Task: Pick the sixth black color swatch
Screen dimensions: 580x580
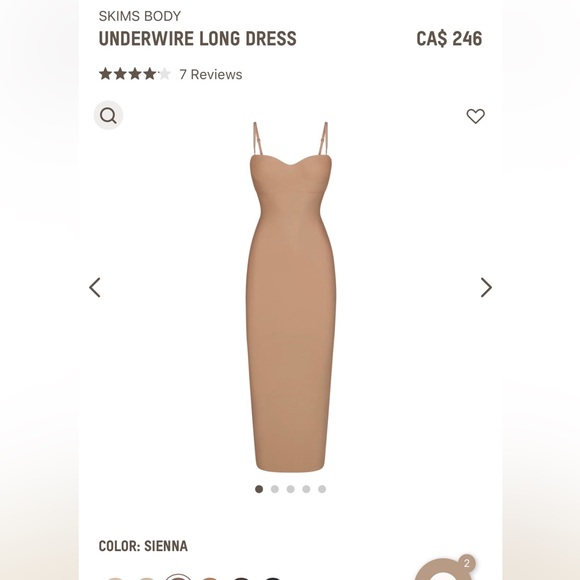Action: coord(272,578)
